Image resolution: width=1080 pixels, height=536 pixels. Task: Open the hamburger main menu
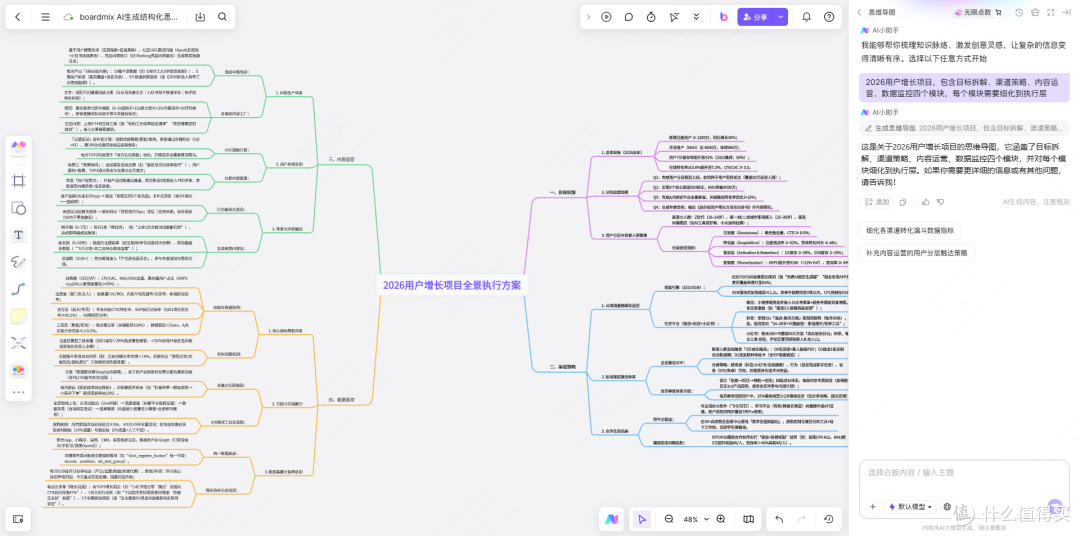click(x=45, y=17)
